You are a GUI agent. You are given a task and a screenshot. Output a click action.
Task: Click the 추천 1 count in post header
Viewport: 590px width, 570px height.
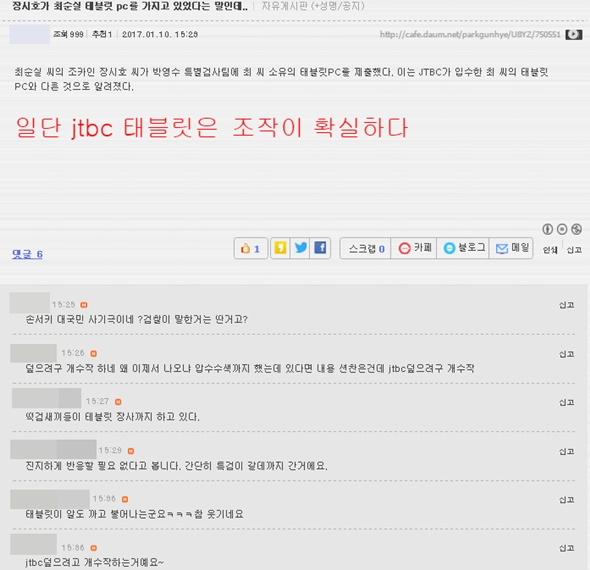(102, 35)
